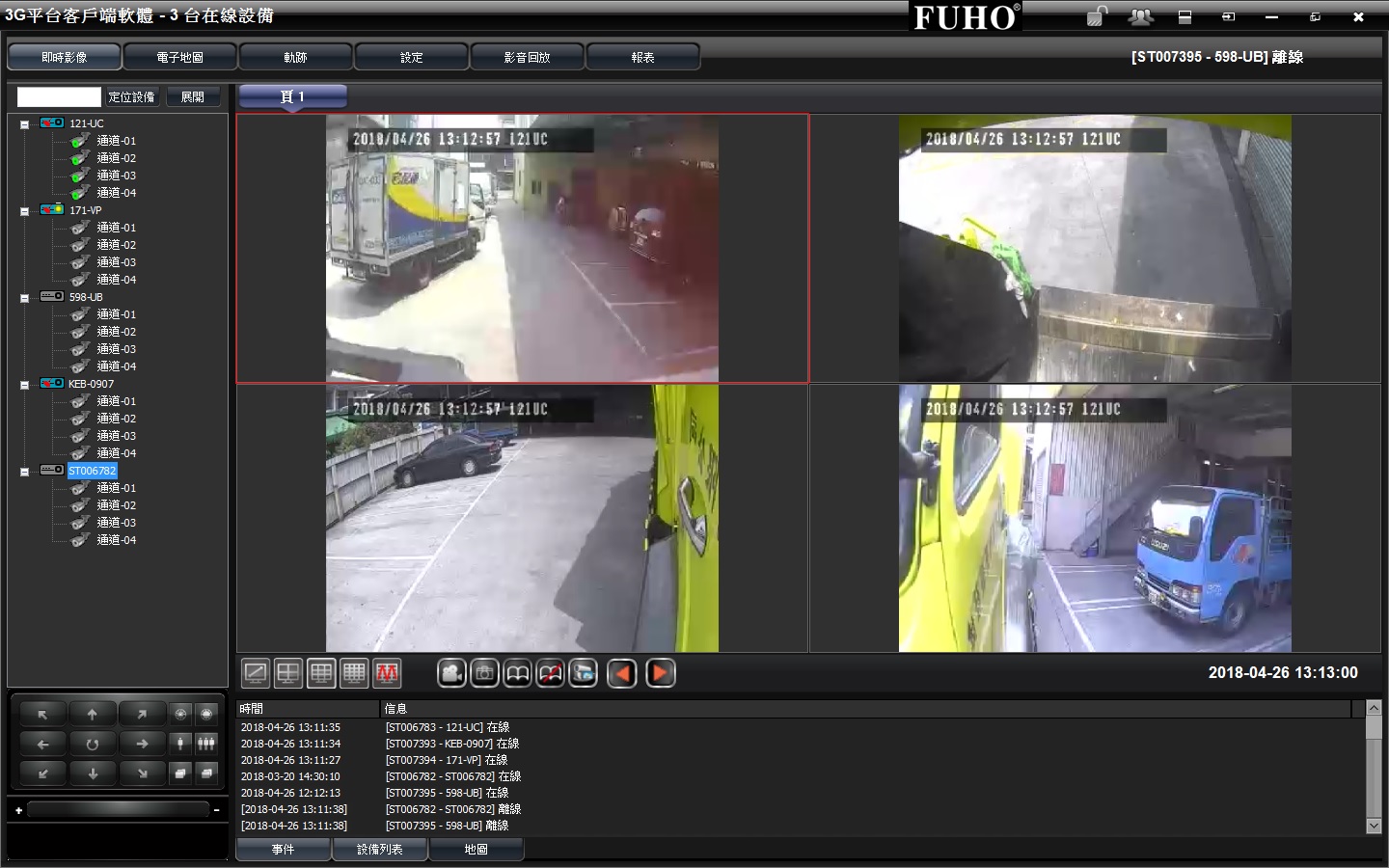Click the PTZ speed slider bar
Image resolution: width=1389 pixels, height=868 pixels.
118,809
